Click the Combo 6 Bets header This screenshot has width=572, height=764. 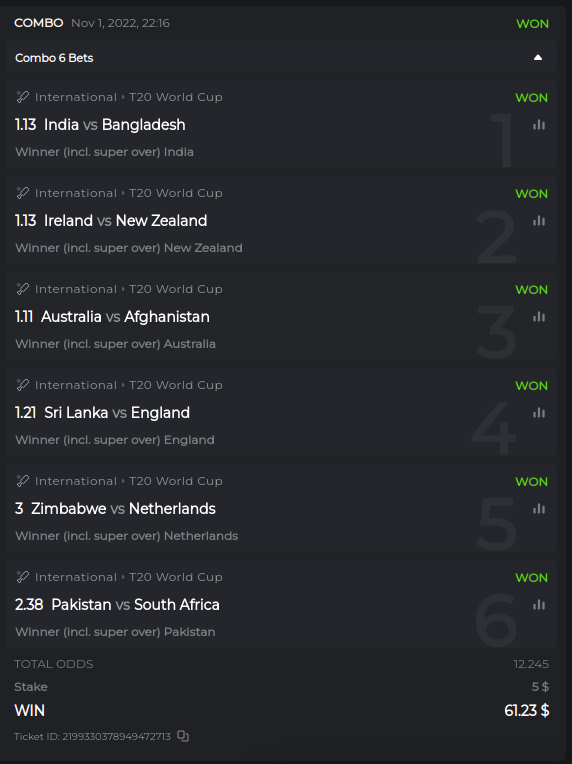281,57
